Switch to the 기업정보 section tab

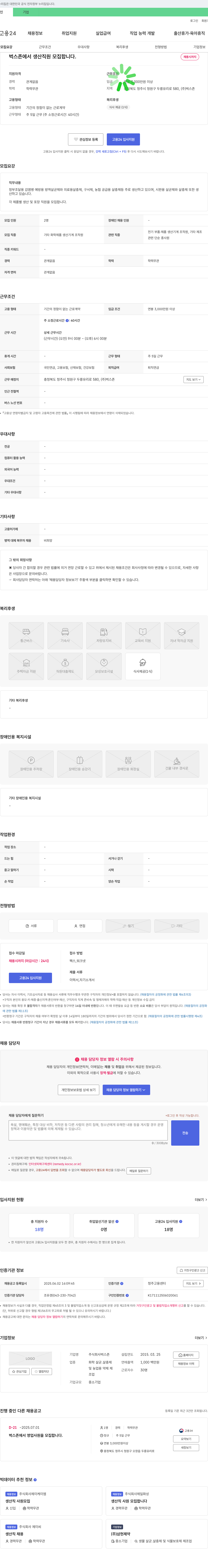click(200, 47)
